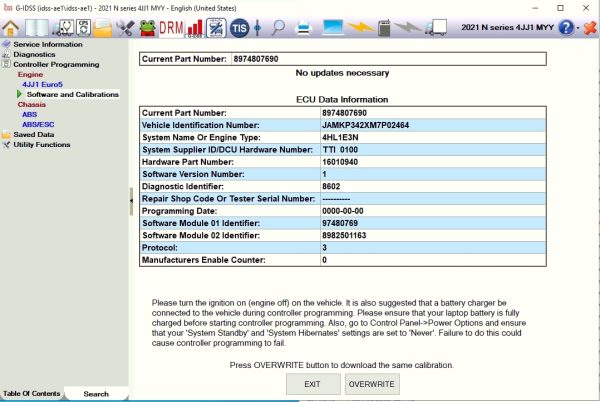Click the blue vertical slider-like toolbar icon
Screen dimensions: 600x402
258,28
